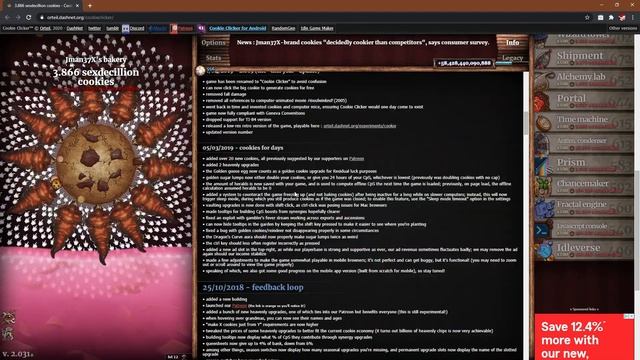Viewport: 640px width, 360px height.
Task: Open the Legacy ascension button
Action: 512,58
